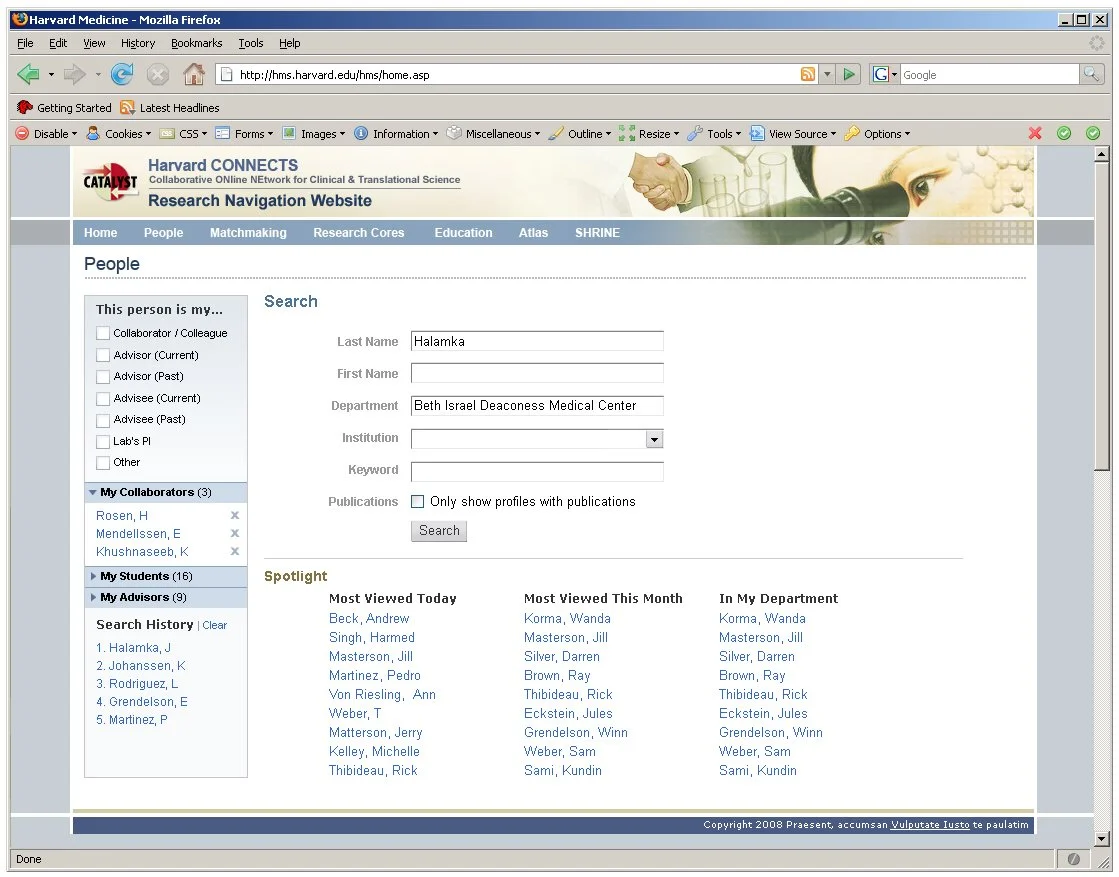Click the status bar icon at bottom right
The width and height of the screenshot is (1119, 877).
1073,859
